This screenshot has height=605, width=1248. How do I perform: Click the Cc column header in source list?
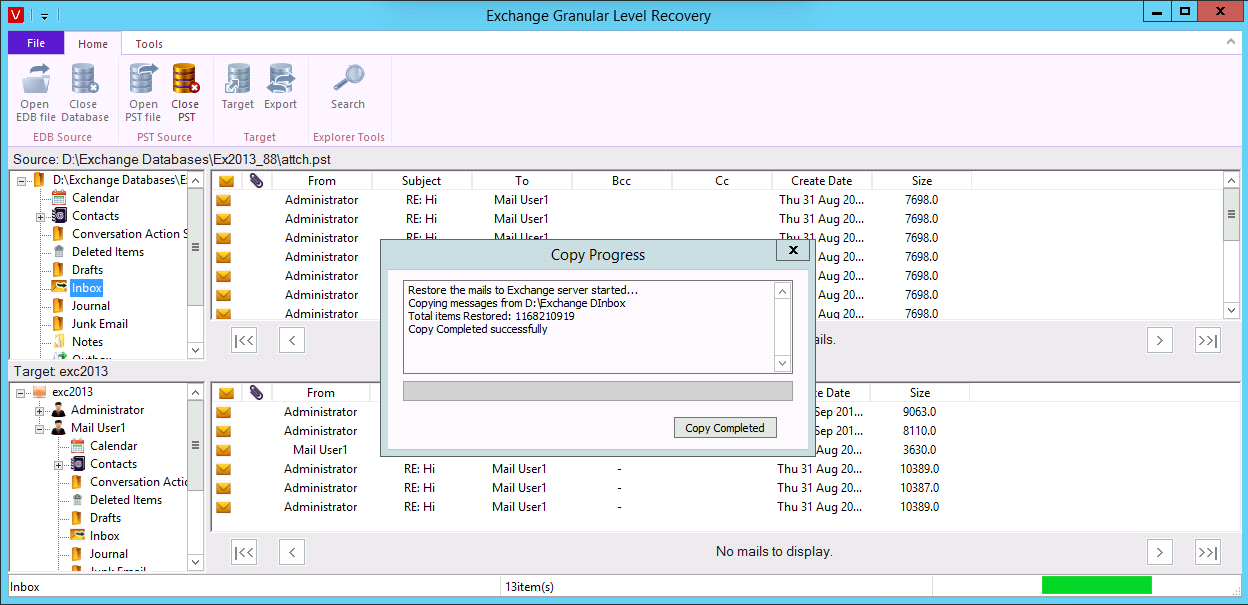(x=722, y=181)
